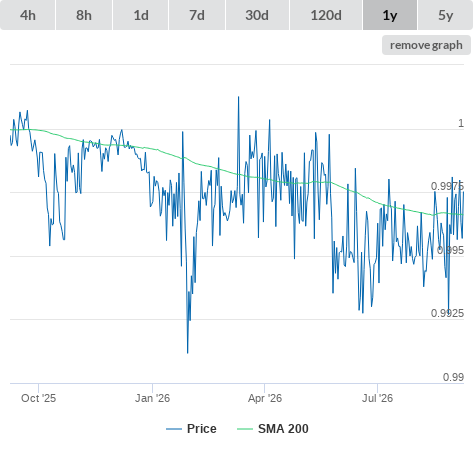Screen dimensions: 474x455
Task: Click the Oct '25 axis label
Action: [38, 398]
